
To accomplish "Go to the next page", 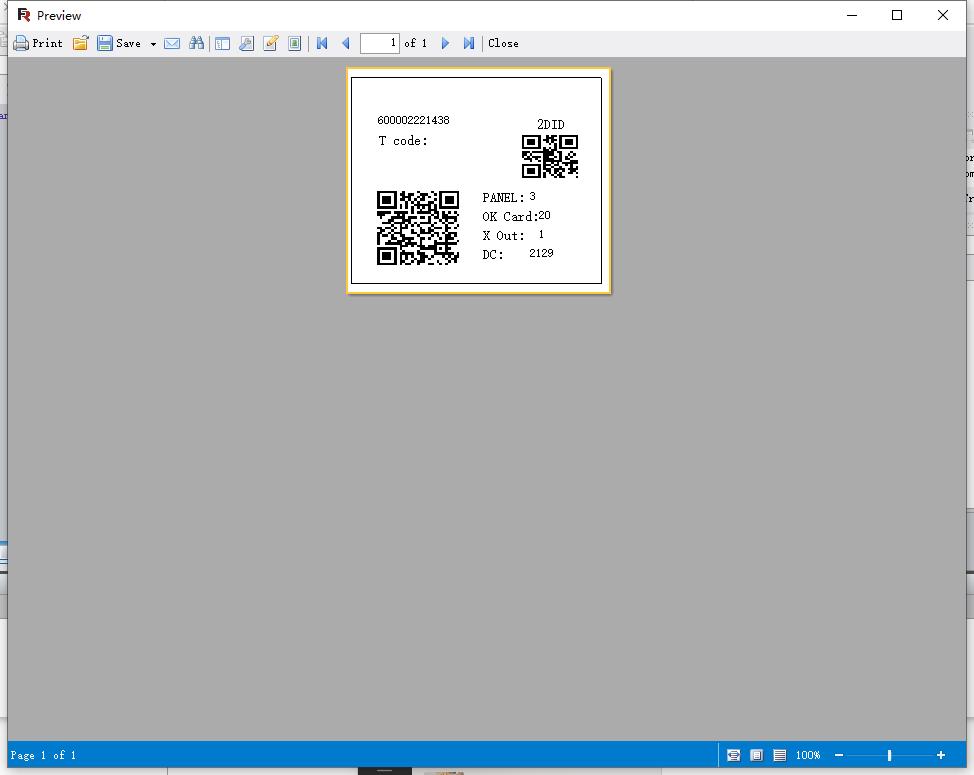I will [446, 43].
